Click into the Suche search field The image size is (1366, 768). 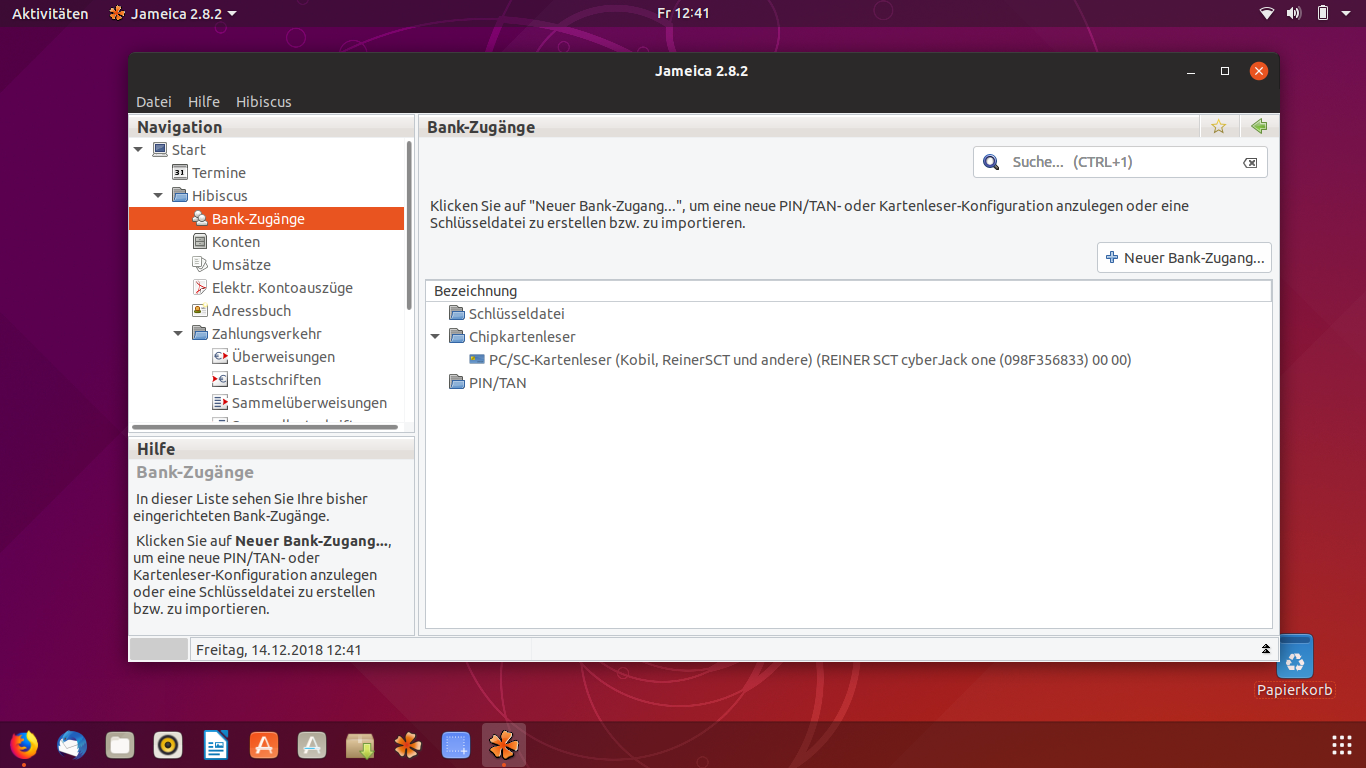coord(1120,162)
